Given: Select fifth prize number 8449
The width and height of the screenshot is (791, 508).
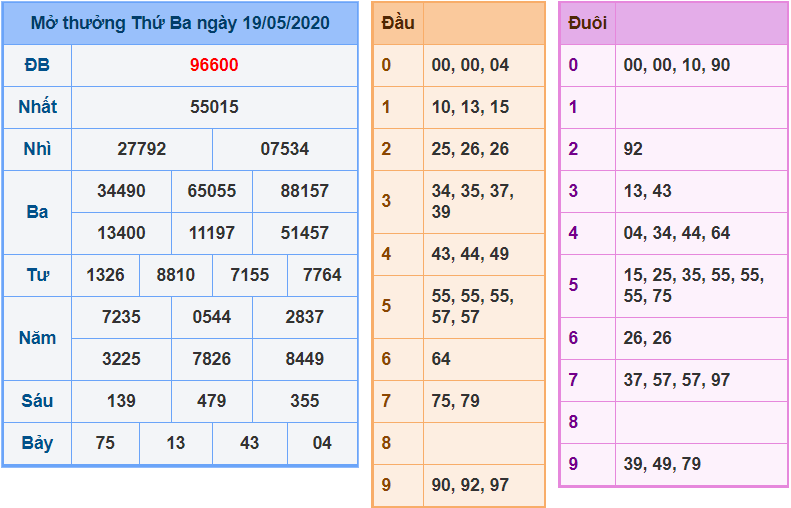Looking at the screenshot, I should 305,359.
